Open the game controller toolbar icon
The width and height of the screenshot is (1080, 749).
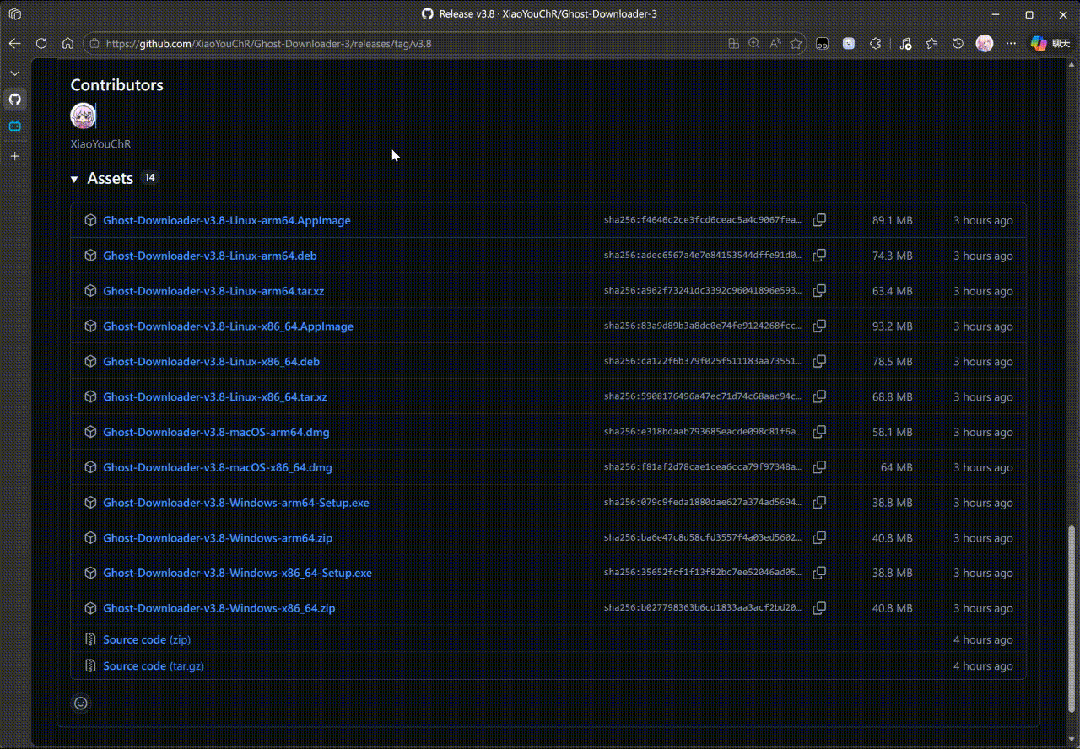(x=822, y=43)
